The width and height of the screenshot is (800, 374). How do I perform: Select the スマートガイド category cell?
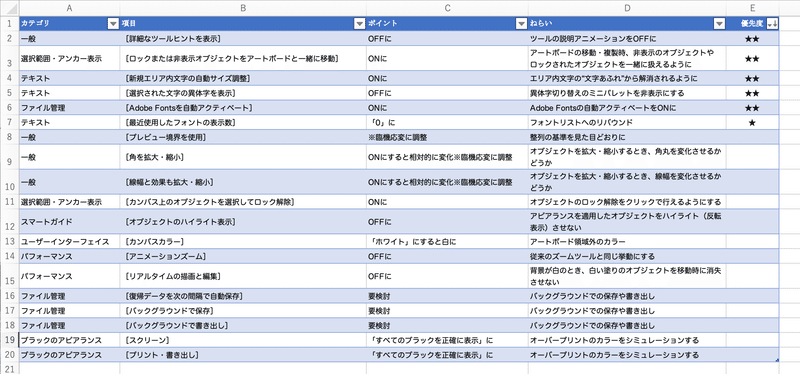pyautogui.click(x=69, y=221)
